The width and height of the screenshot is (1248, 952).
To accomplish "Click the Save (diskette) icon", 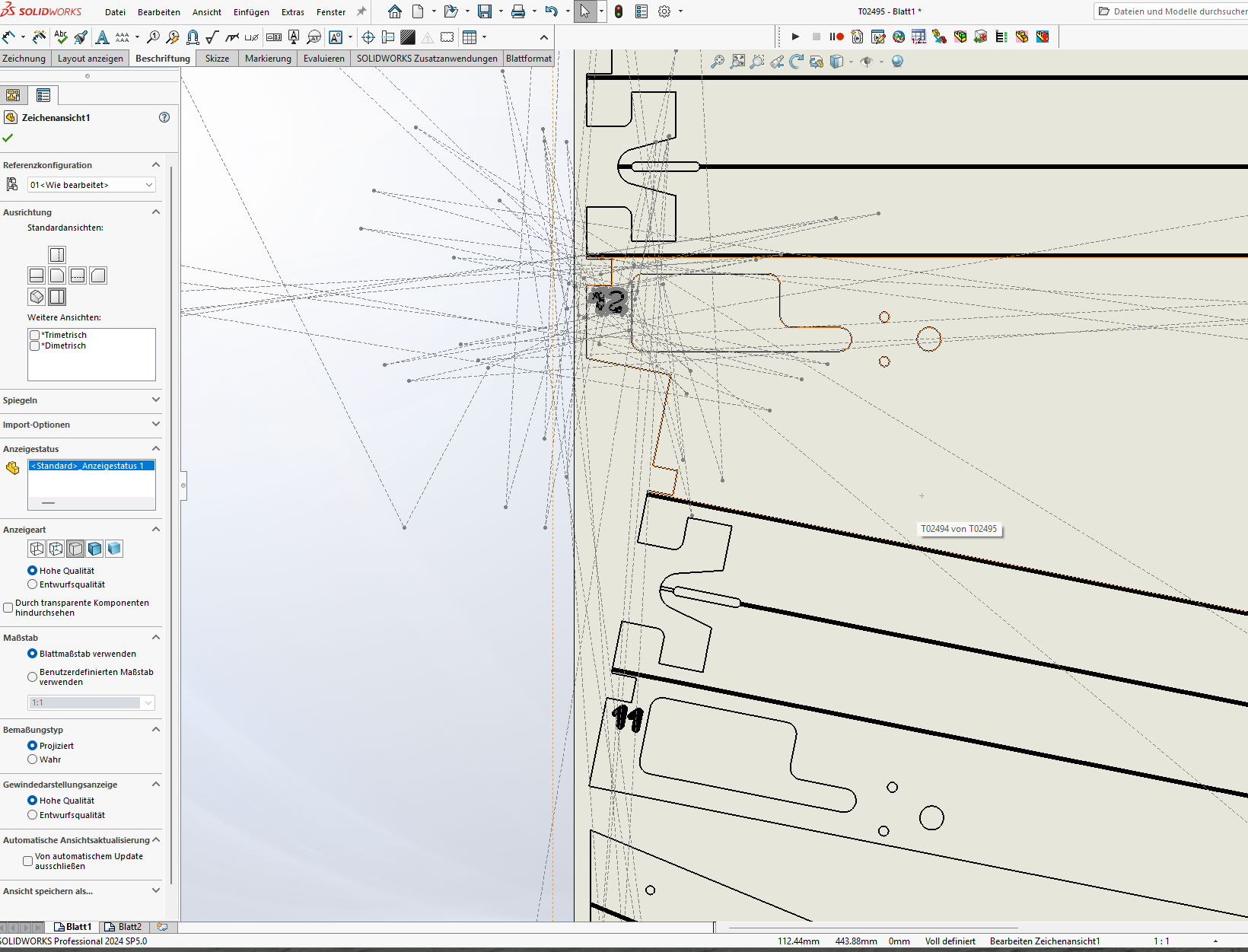I will tap(485, 11).
